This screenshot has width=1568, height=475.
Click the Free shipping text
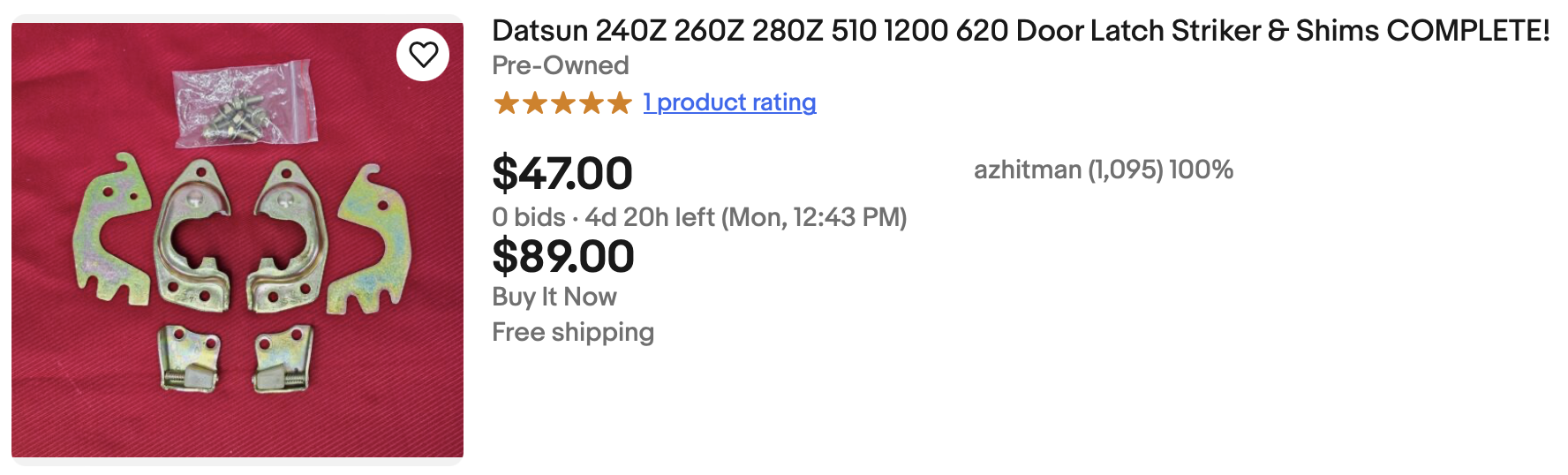(573, 332)
